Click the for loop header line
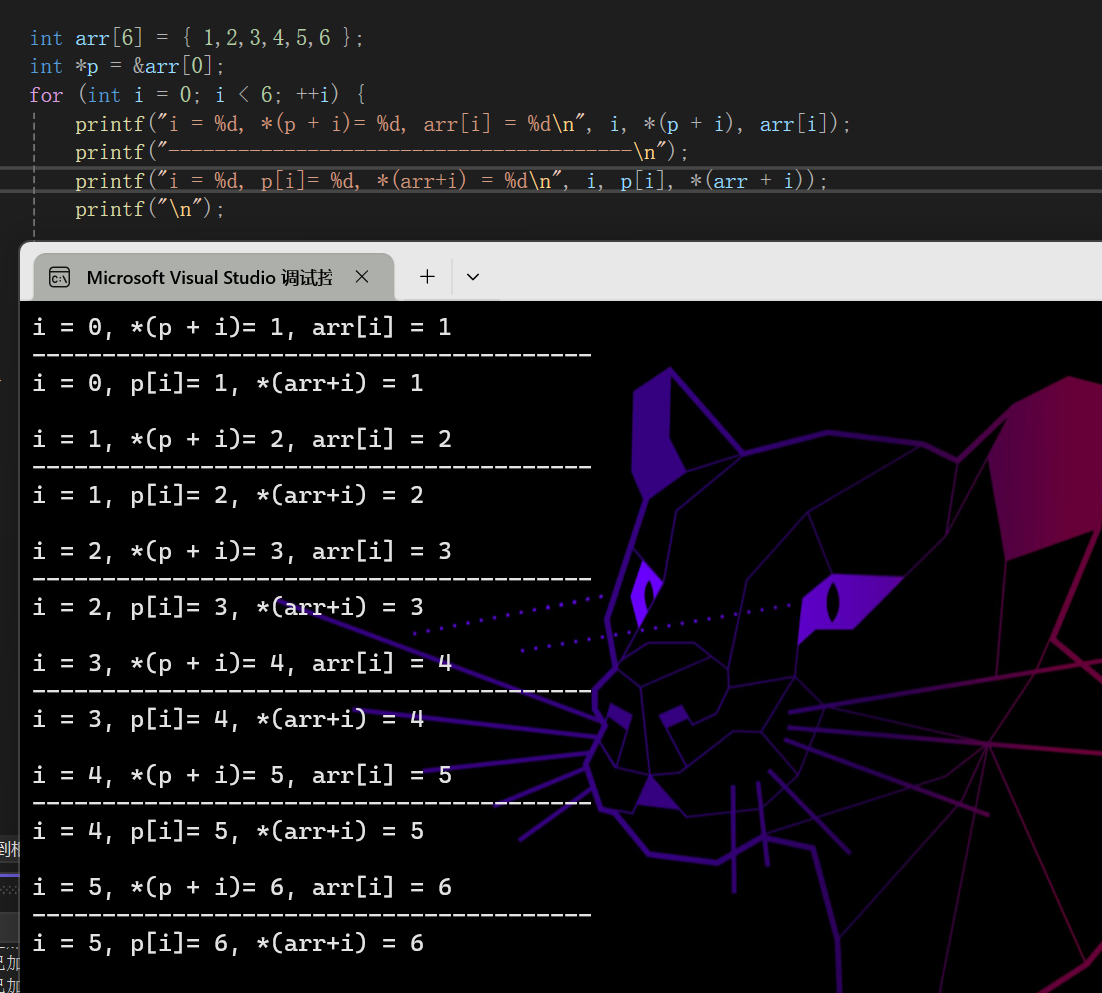 [197, 94]
